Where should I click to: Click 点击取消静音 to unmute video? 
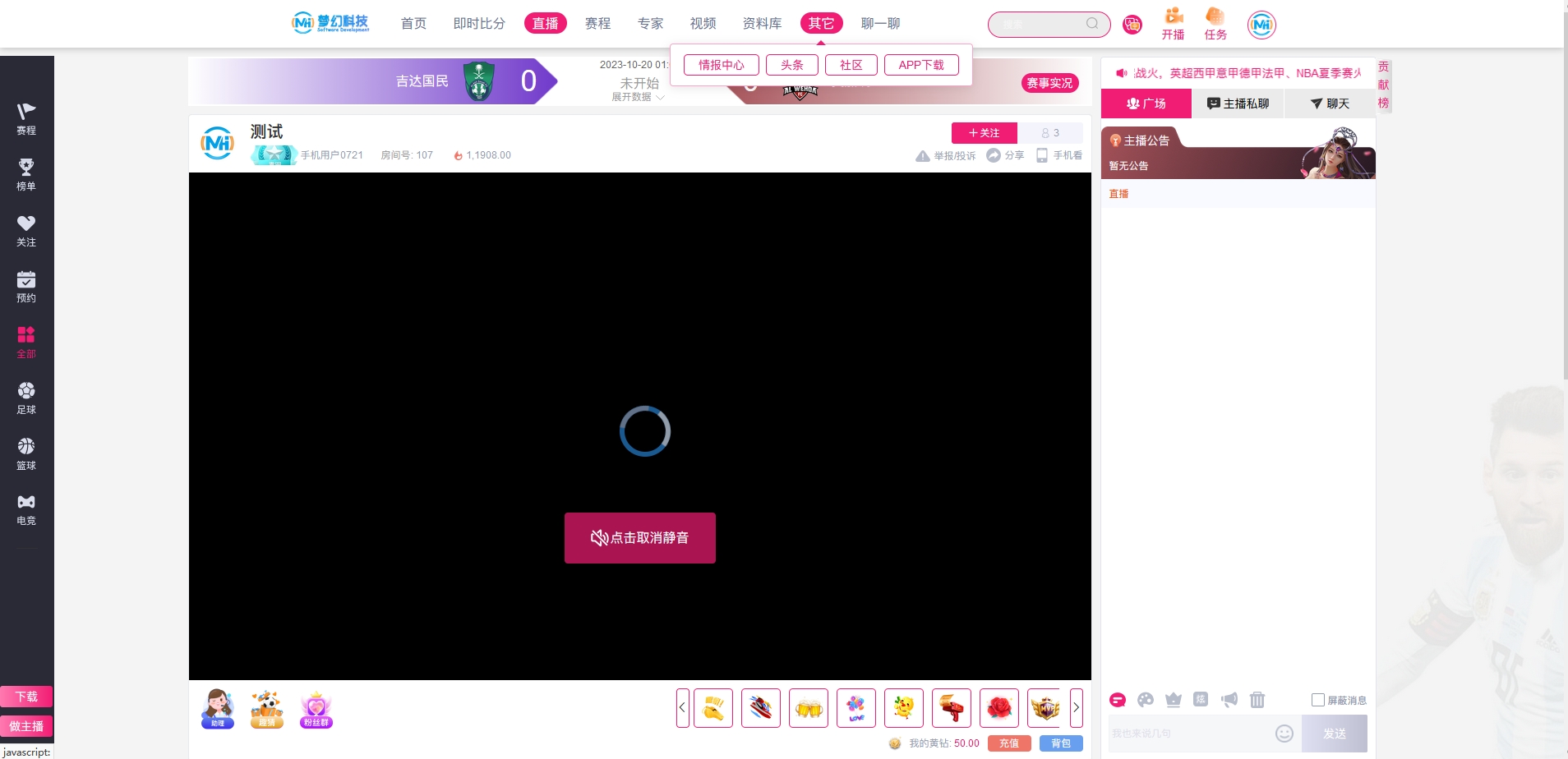coord(639,538)
